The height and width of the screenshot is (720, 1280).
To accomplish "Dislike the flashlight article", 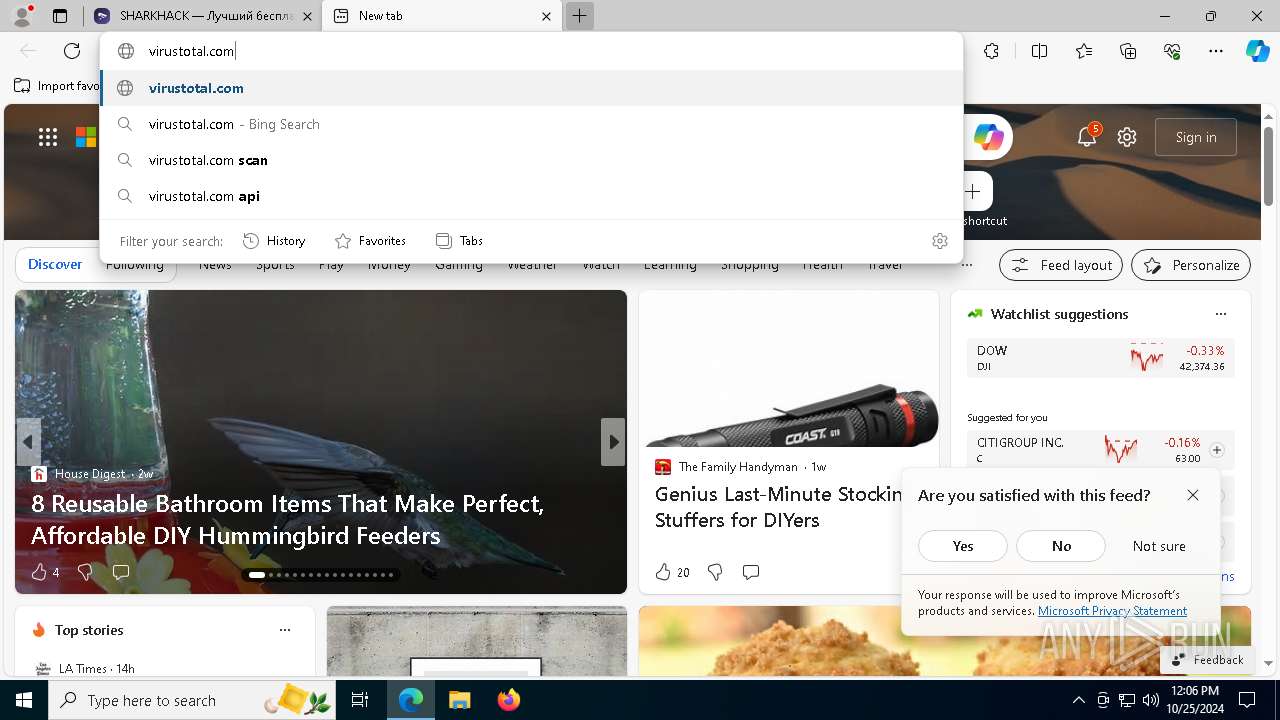I will tap(715, 572).
